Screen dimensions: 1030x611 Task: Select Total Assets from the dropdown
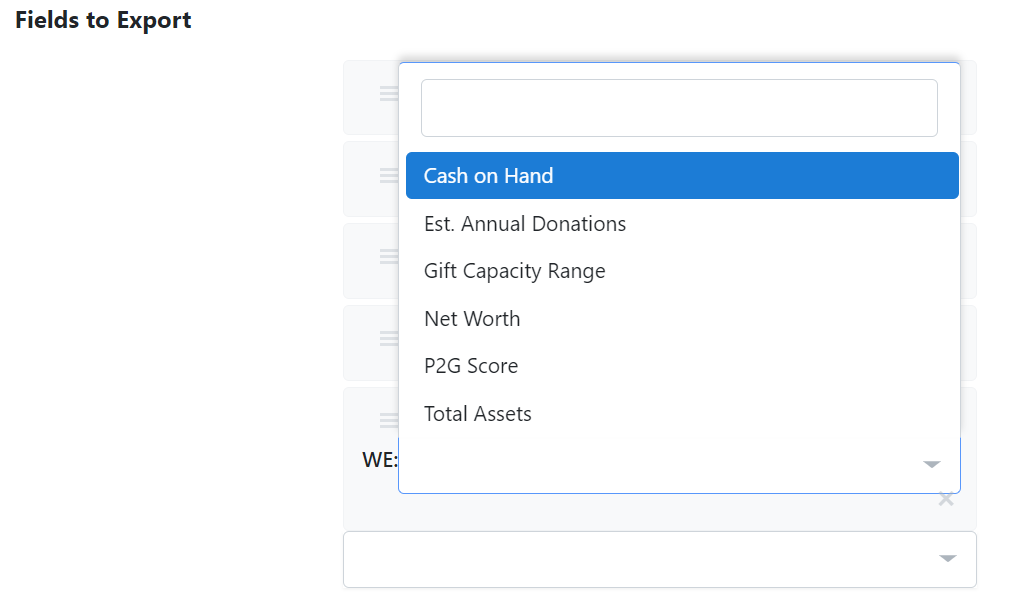477,413
